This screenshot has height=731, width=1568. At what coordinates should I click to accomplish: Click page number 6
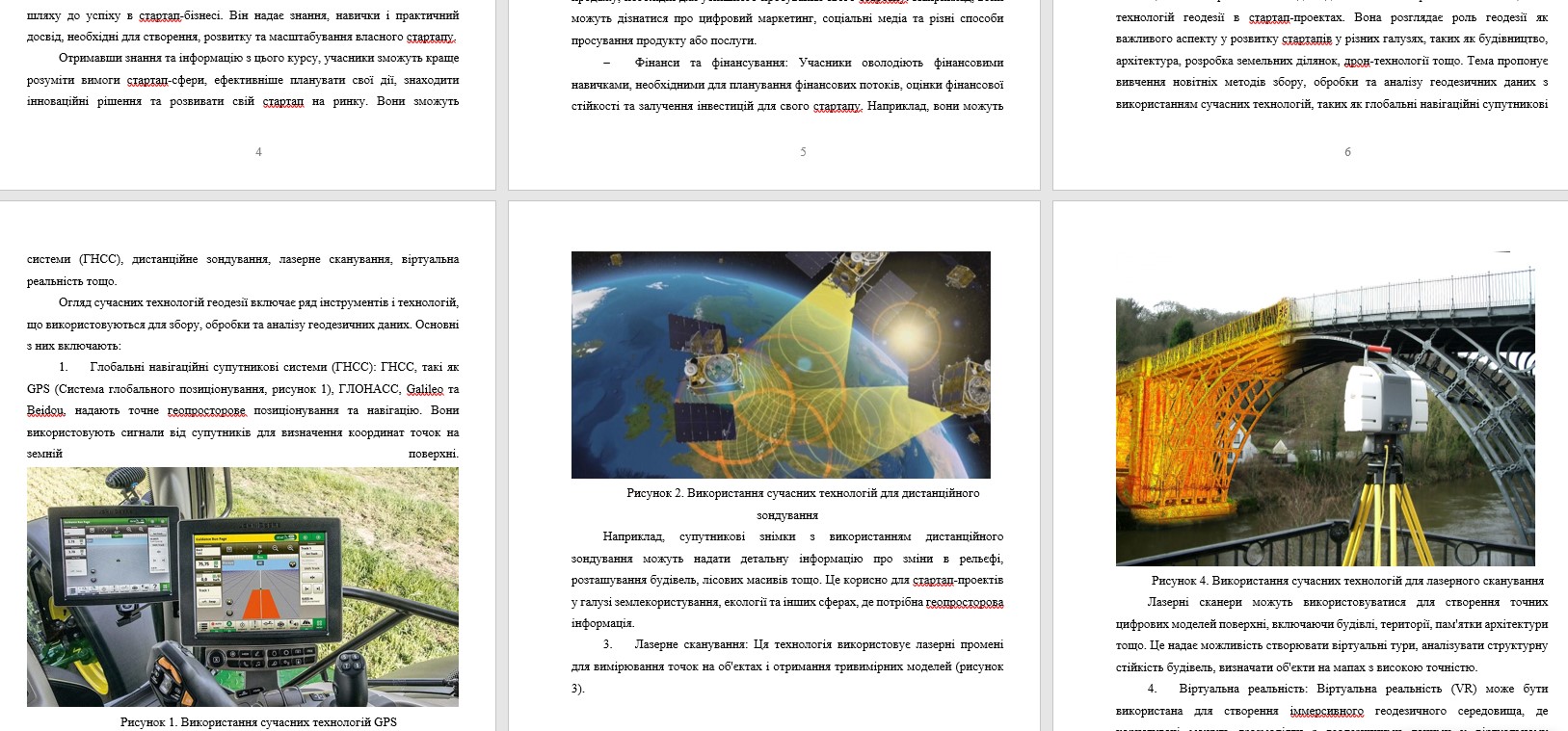click(1347, 151)
